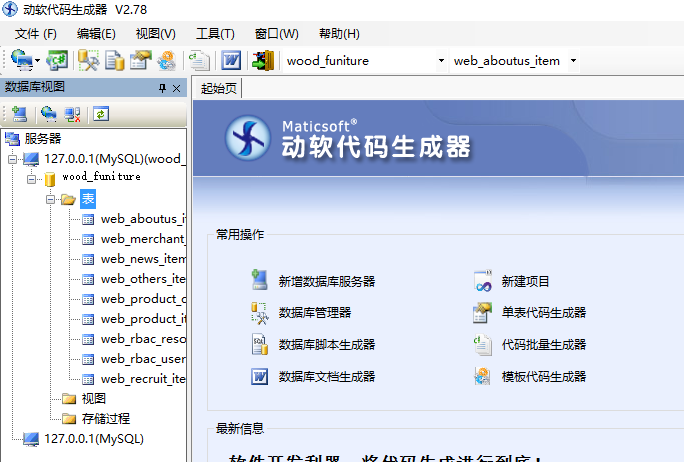684x462 pixels.
Task: Click the 数据库管理器 link
Action: (x=315, y=312)
